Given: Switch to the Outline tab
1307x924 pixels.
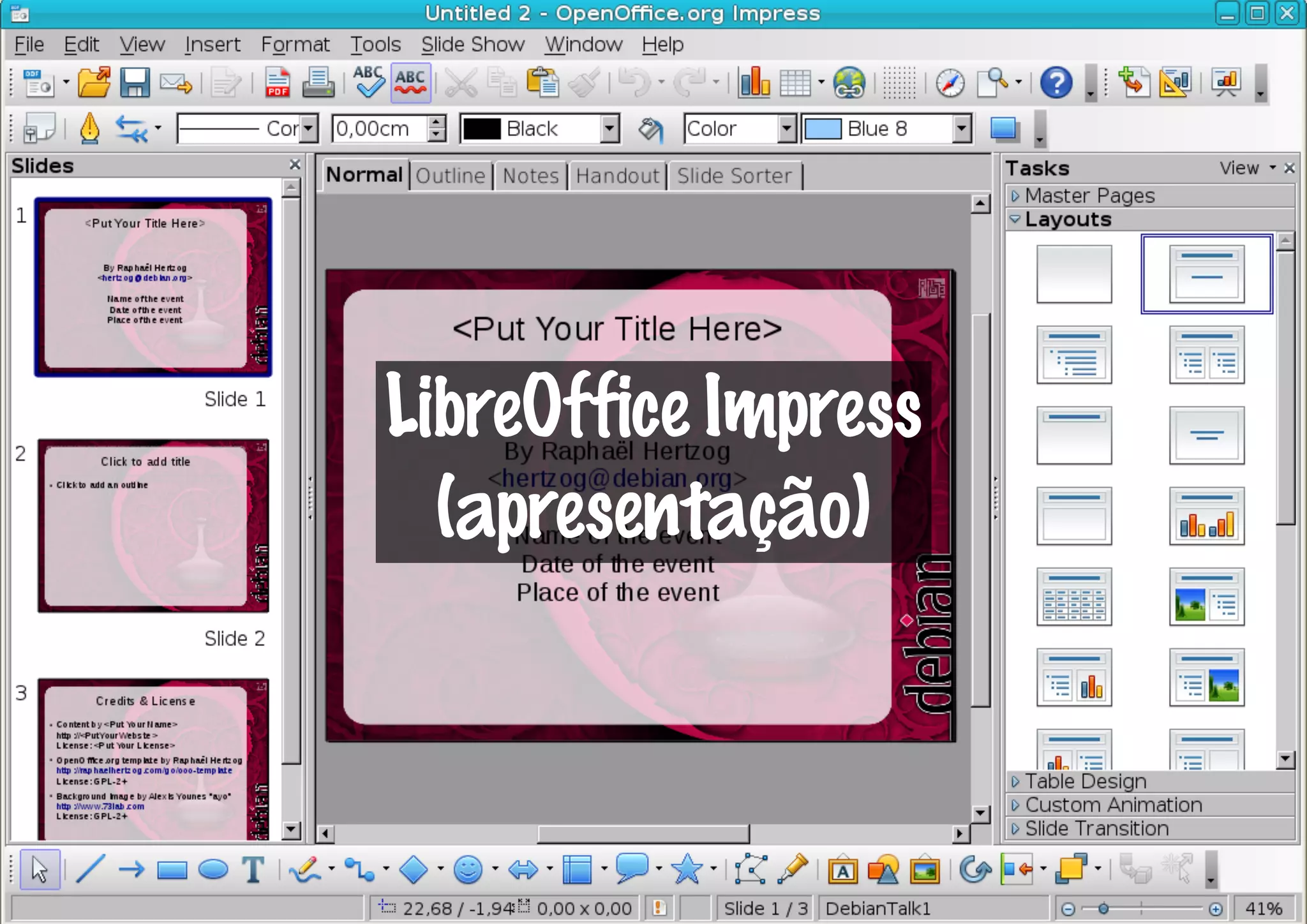Looking at the screenshot, I should click(451, 175).
